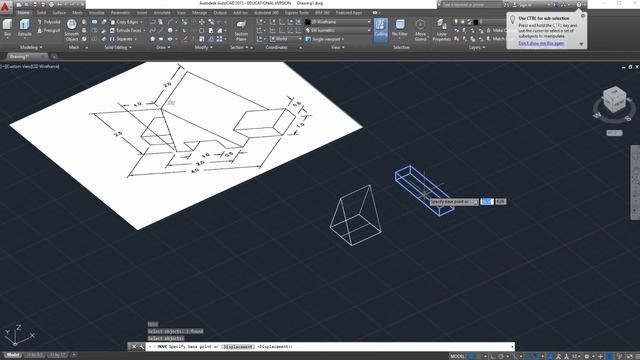
Task: Open the Mesh ribbon tab
Action: point(77,13)
